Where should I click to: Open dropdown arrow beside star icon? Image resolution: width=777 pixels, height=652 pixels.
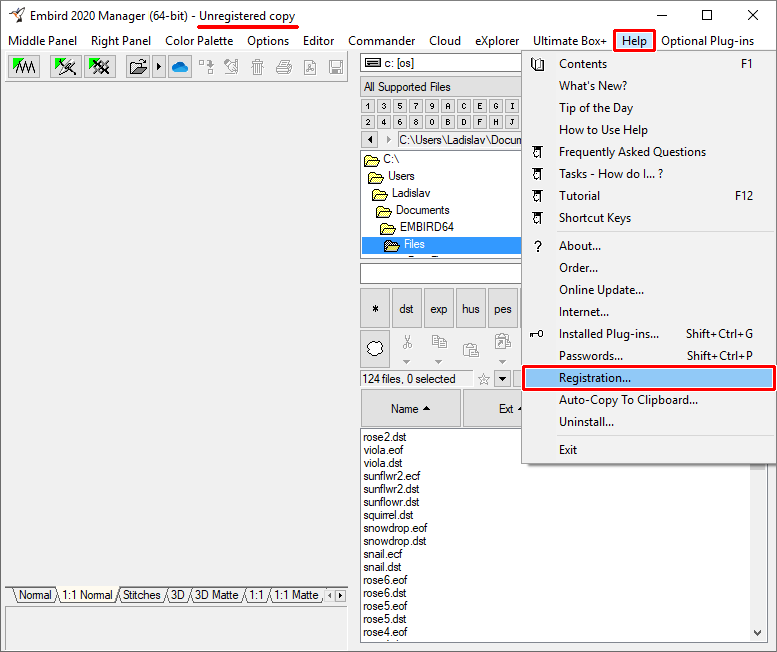coord(502,379)
